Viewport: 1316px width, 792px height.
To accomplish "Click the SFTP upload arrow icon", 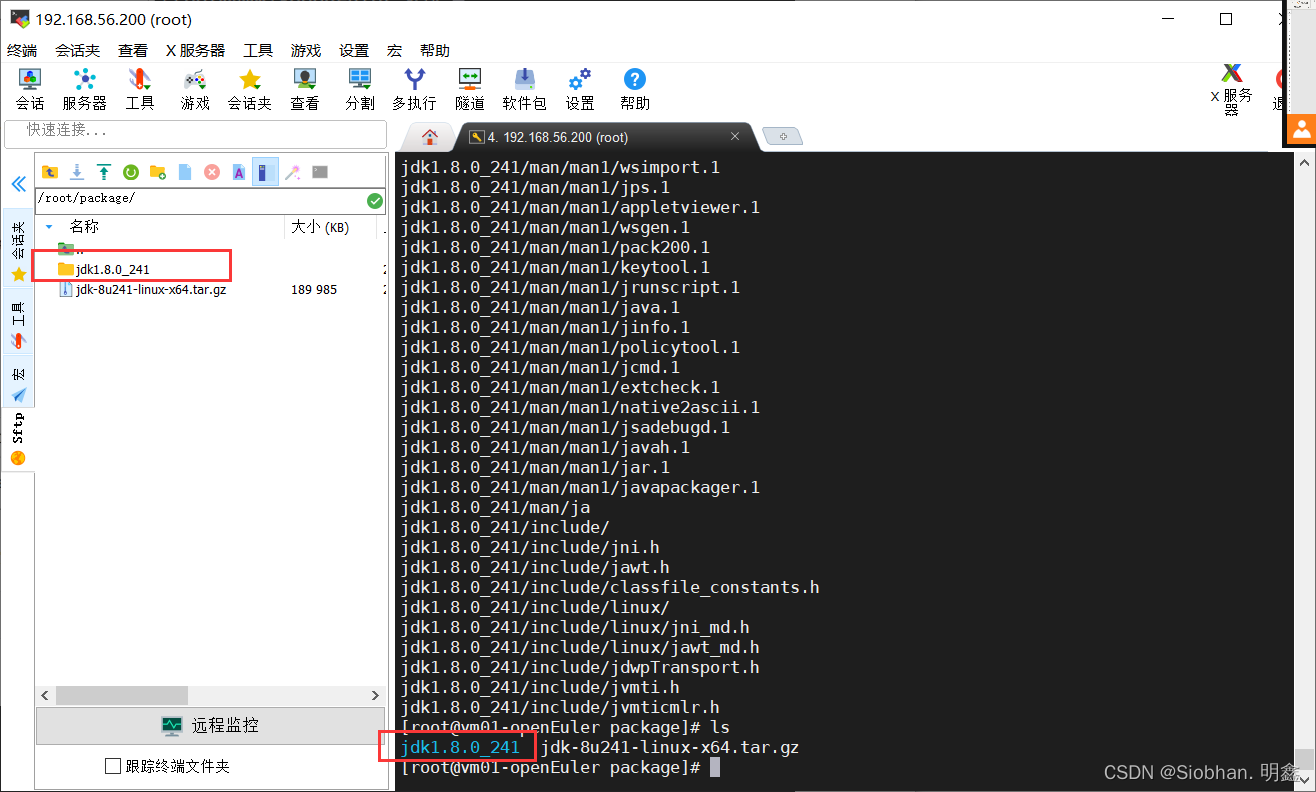I will pyautogui.click(x=103, y=172).
